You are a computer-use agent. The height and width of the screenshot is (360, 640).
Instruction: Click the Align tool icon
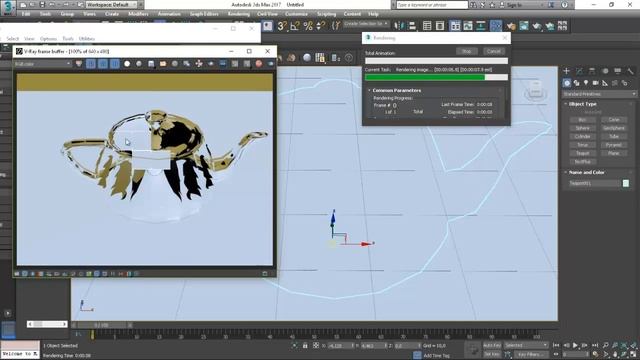412,26
